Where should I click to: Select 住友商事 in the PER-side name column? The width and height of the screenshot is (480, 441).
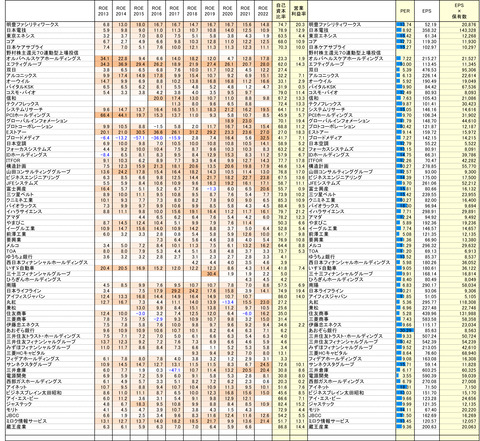point(318,313)
